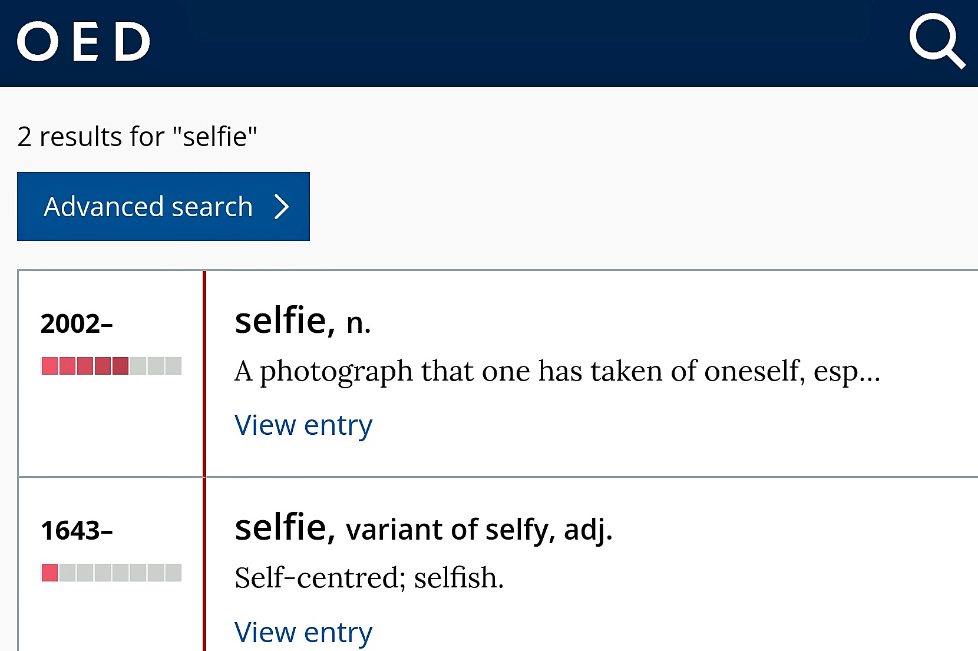Image resolution: width=978 pixels, height=651 pixels.
Task: Click the frequency band under 1643–
Action: point(111,573)
